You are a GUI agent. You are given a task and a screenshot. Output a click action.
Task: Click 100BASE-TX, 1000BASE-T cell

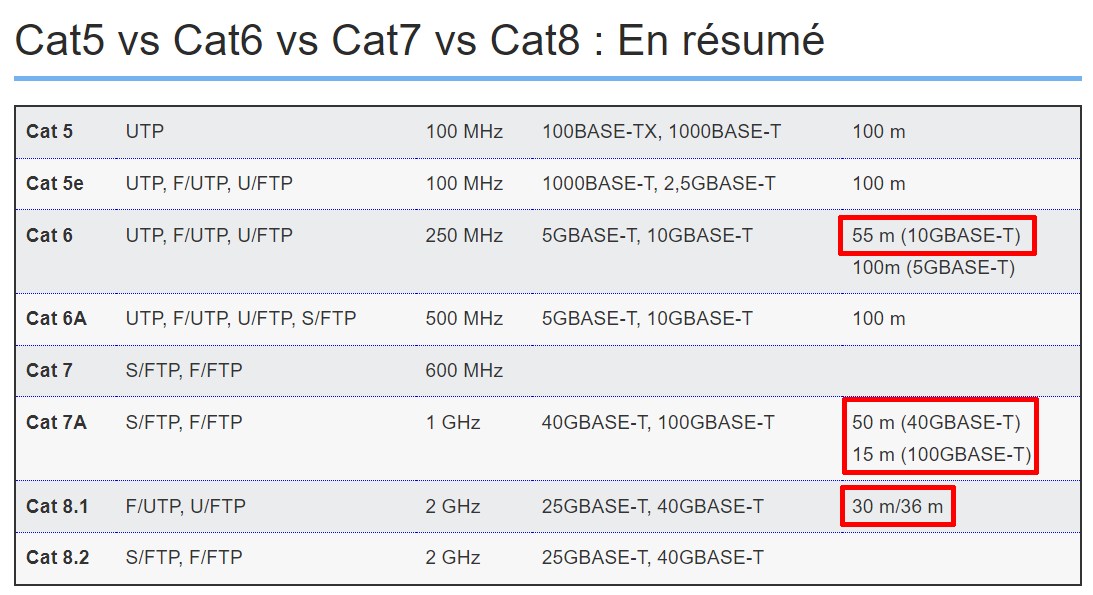[x=661, y=131]
